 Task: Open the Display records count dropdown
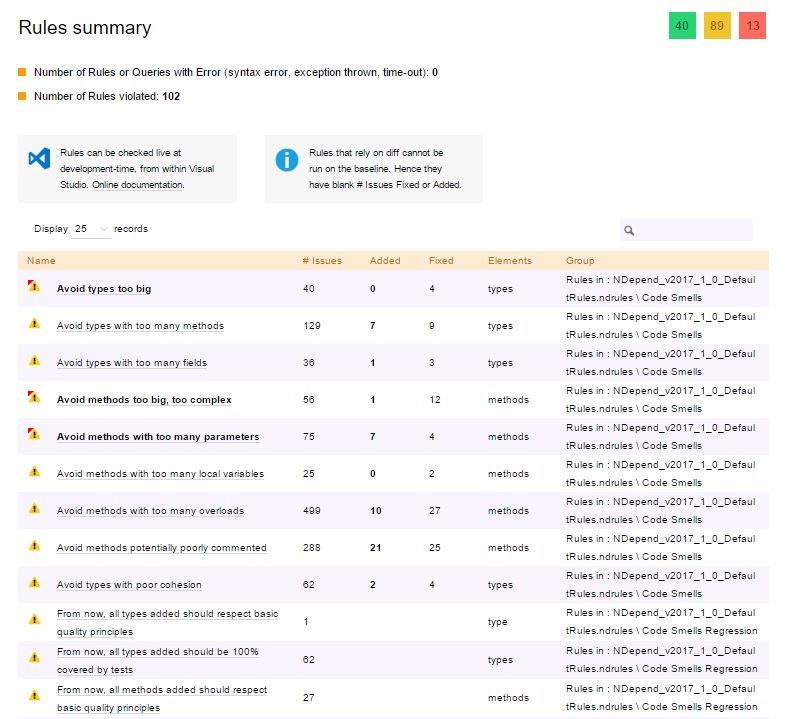click(x=91, y=229)
